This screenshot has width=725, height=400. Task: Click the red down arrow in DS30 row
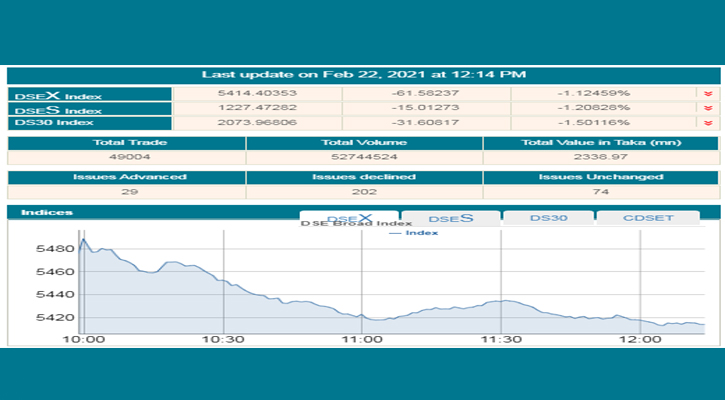click(708, 123)
